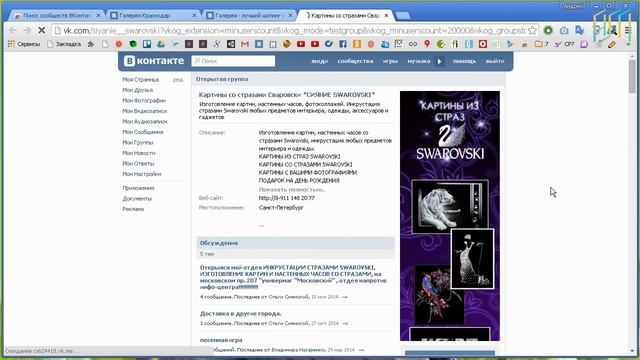Open the bookmarks folder labeled 7
This screenshot has width=640, height=360.
pyautogui.click(x=541, y=44)
